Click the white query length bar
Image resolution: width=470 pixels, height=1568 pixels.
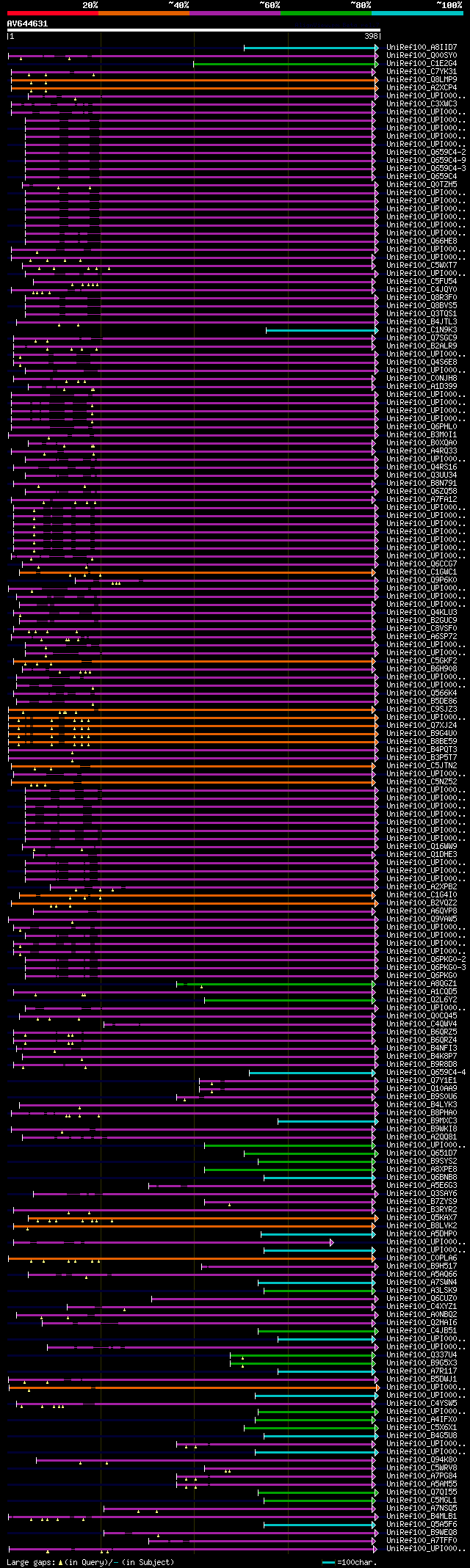pos(194,30)
